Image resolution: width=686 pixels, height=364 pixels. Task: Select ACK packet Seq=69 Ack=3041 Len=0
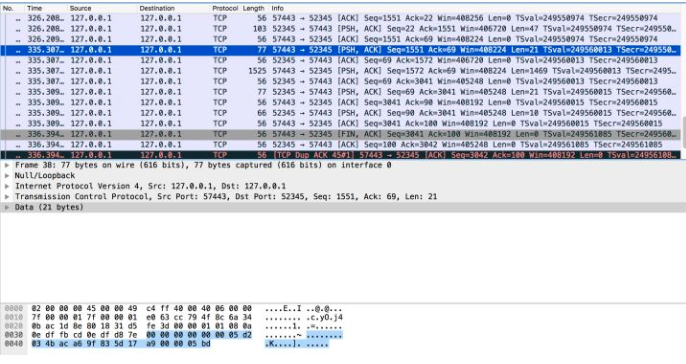coord(341,81)
